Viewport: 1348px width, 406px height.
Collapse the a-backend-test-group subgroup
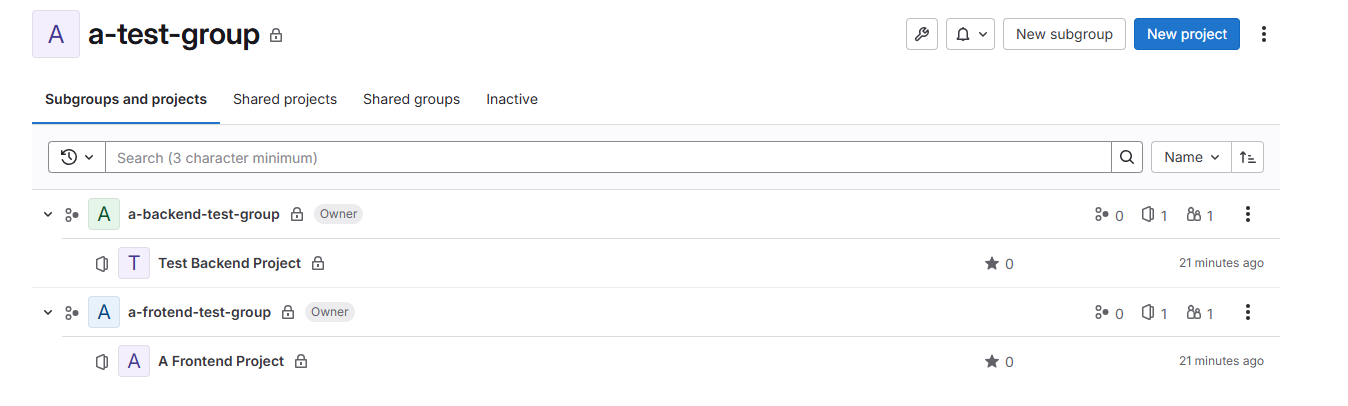[x=48, y=214]
